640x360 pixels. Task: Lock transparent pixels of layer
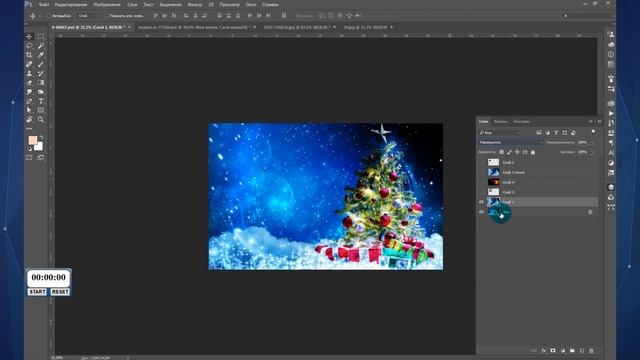click(x=502, y=152)
